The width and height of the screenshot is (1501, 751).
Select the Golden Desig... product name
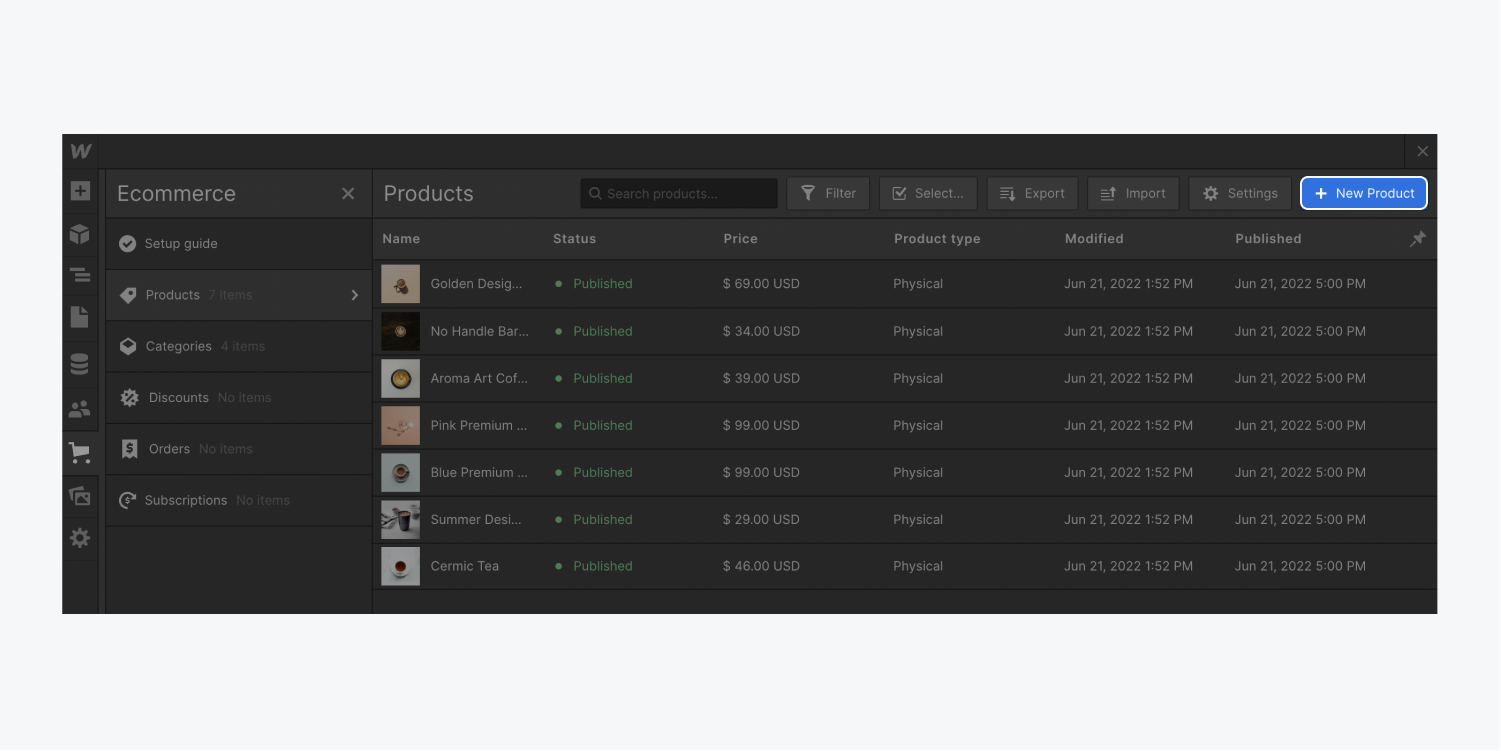(476, 284)
